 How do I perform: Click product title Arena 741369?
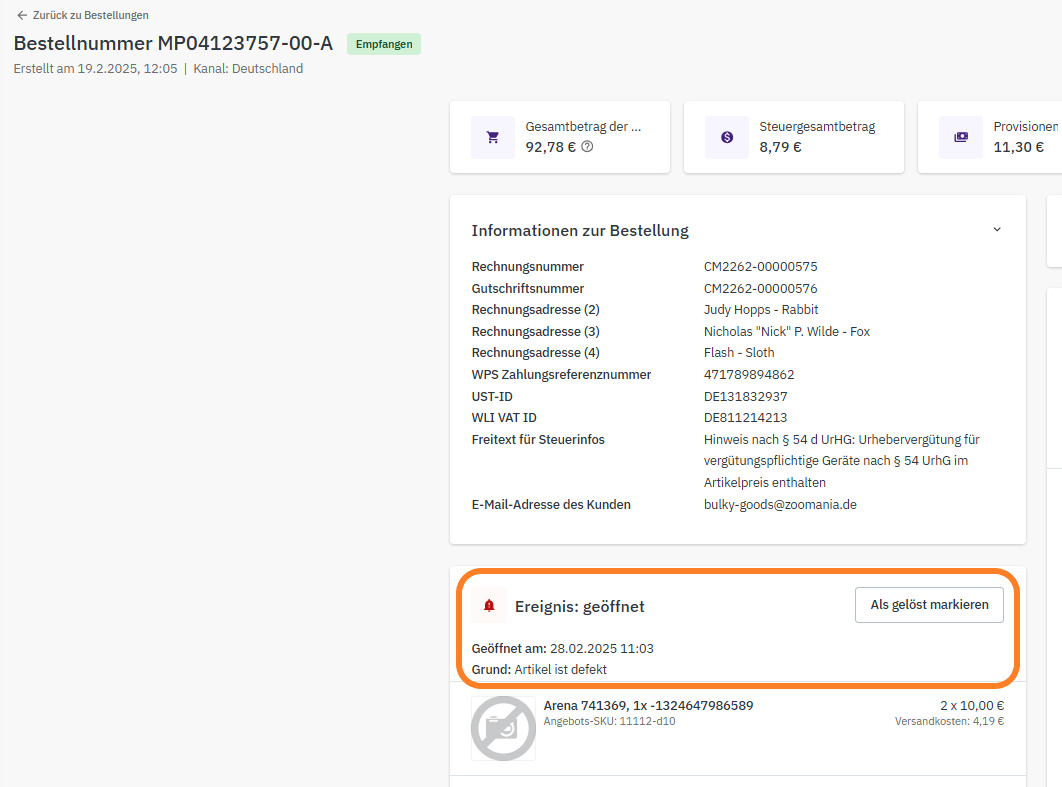click(x=648, y=705)
